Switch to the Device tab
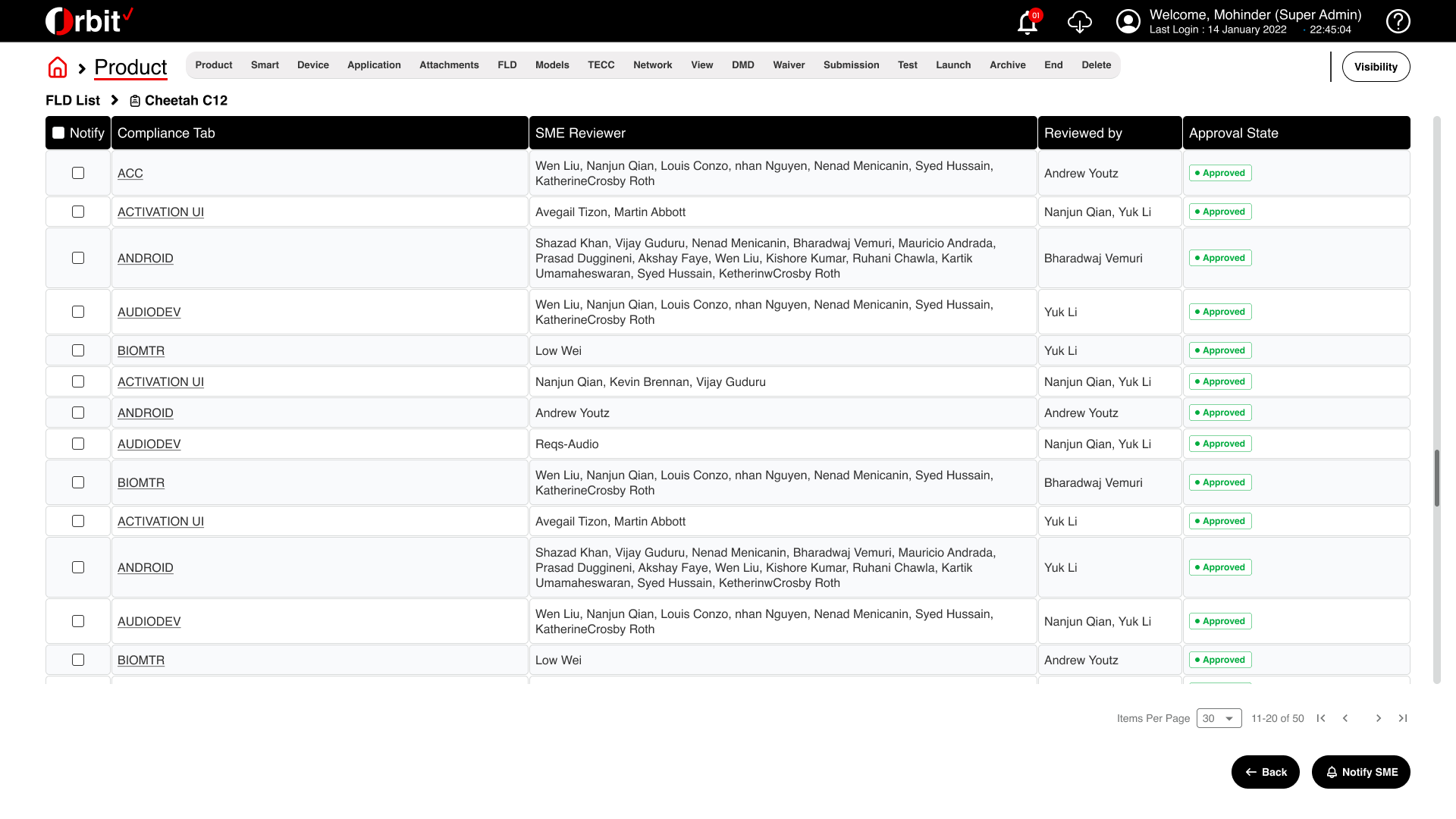Viewport: 1456px width, 819px height. tap(313, 65)
